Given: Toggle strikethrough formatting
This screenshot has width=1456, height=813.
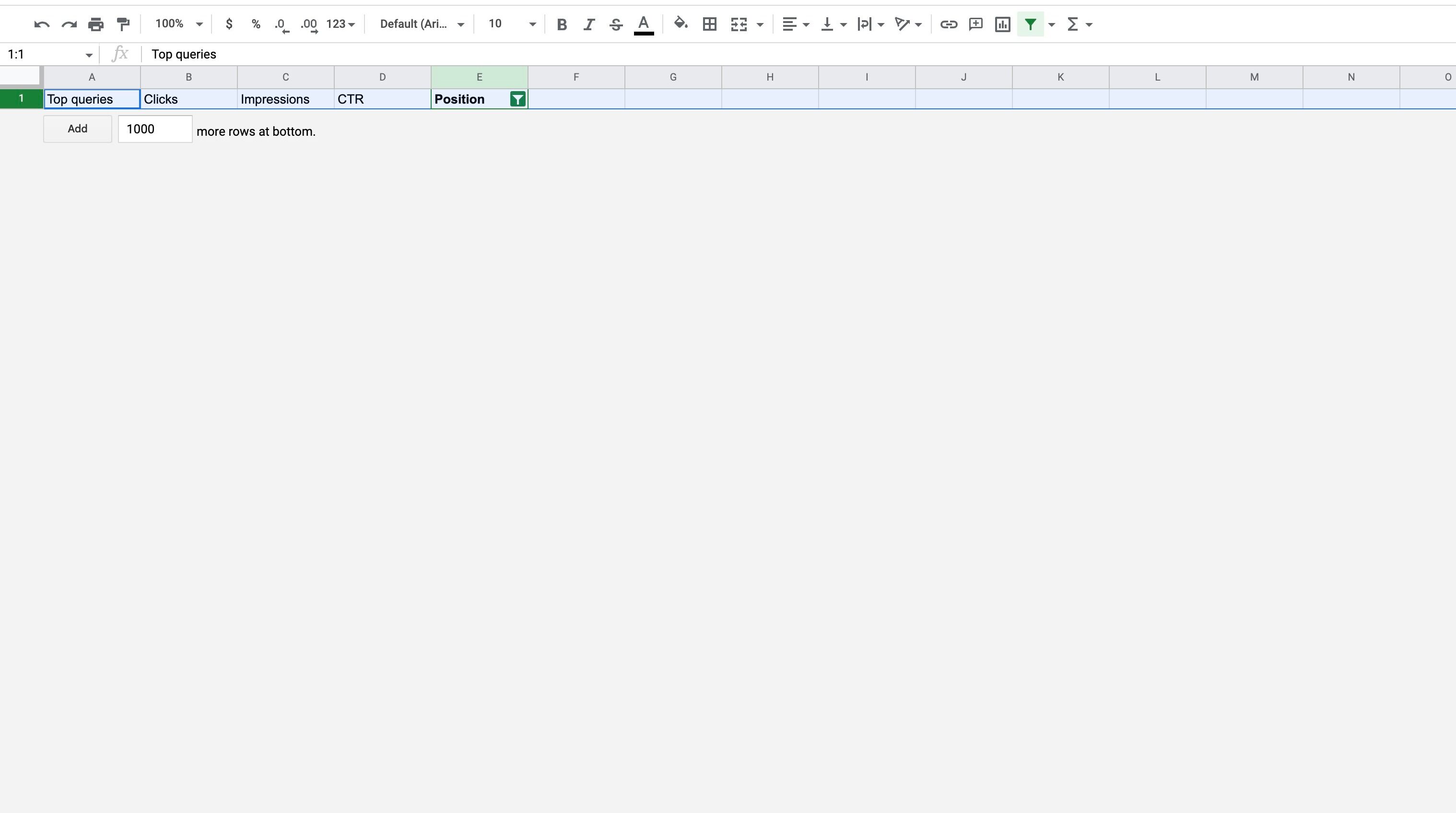Looking at the screenshot, I should [x=616, y=24].
